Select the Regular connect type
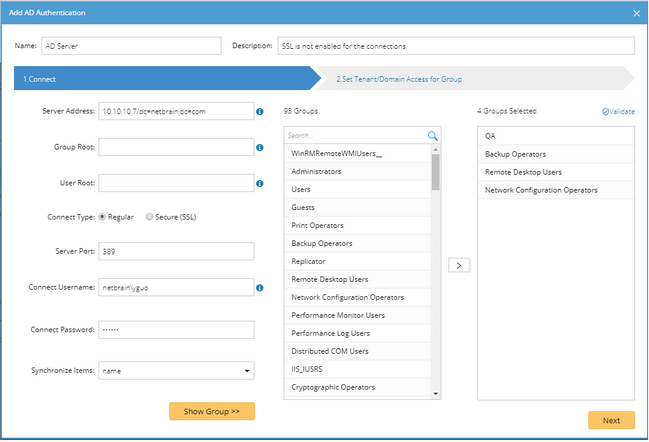 coord(102,217)
